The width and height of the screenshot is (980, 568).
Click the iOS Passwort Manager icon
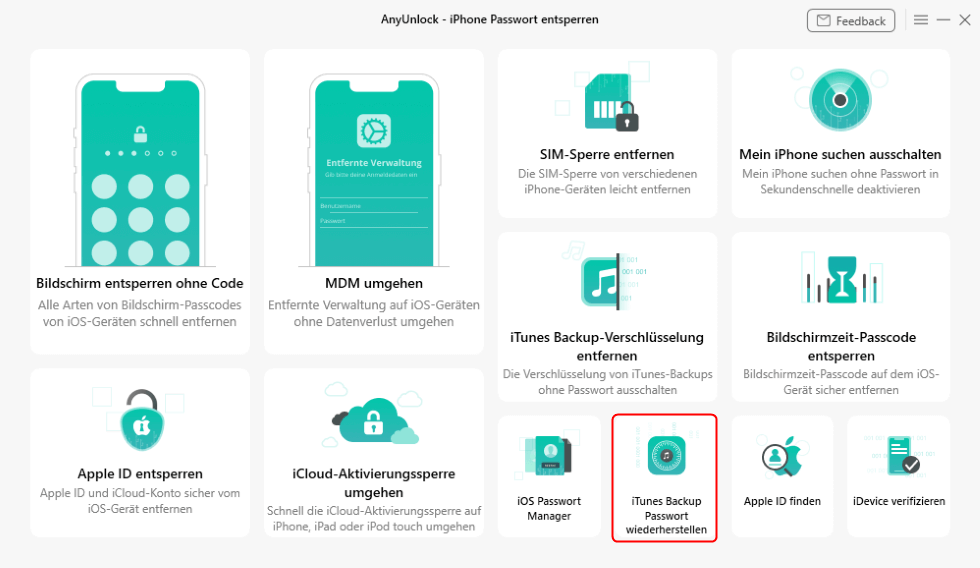[549, 456]
